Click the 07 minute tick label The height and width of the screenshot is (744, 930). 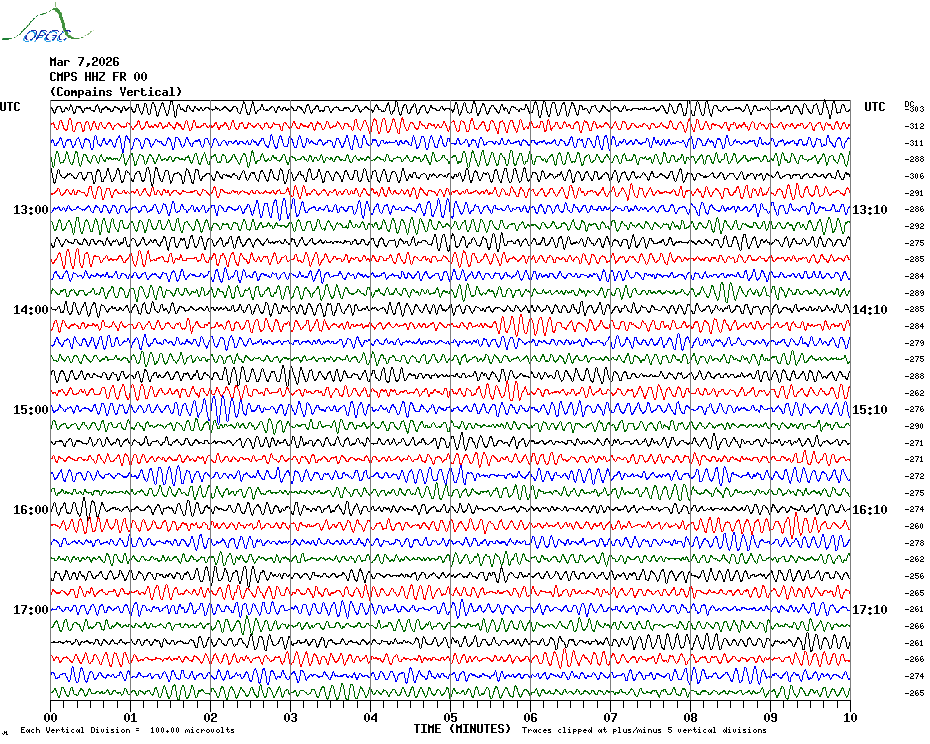coord(610,717)
